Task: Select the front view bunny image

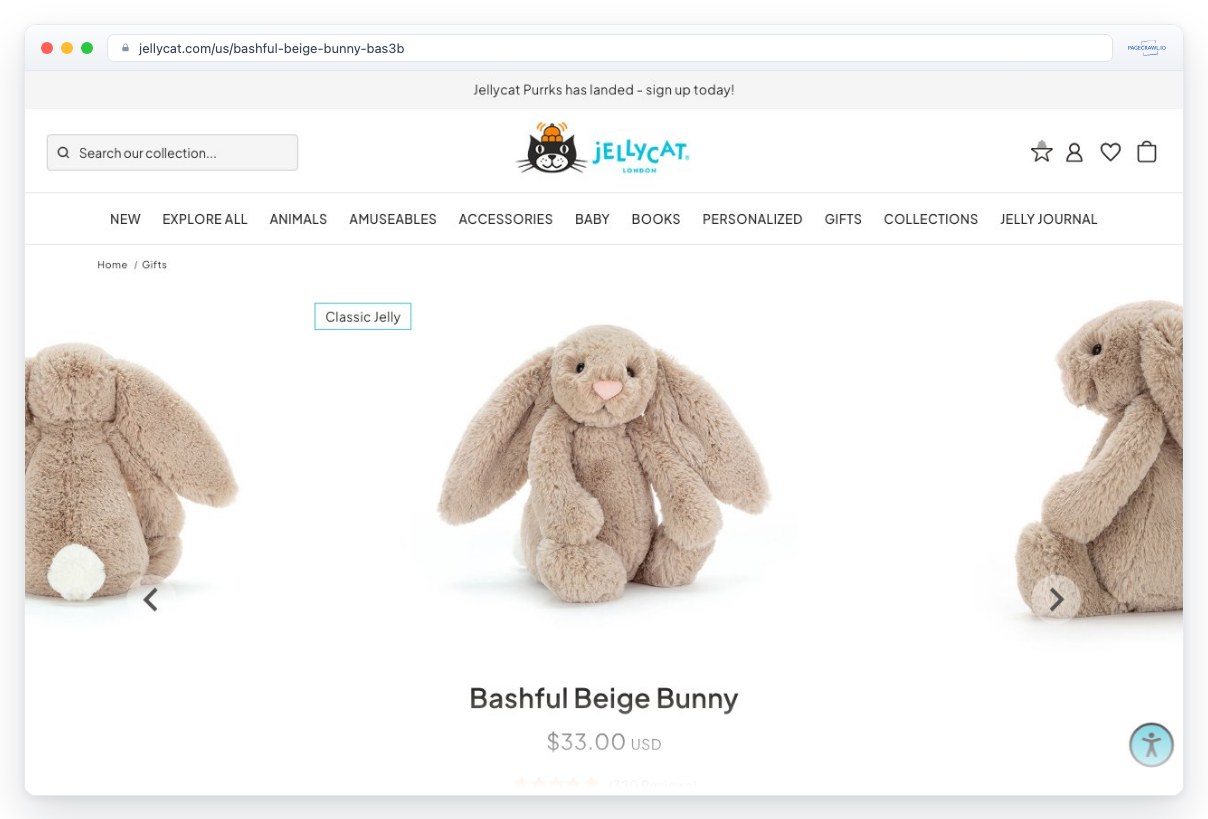Action: pos(604,465)
